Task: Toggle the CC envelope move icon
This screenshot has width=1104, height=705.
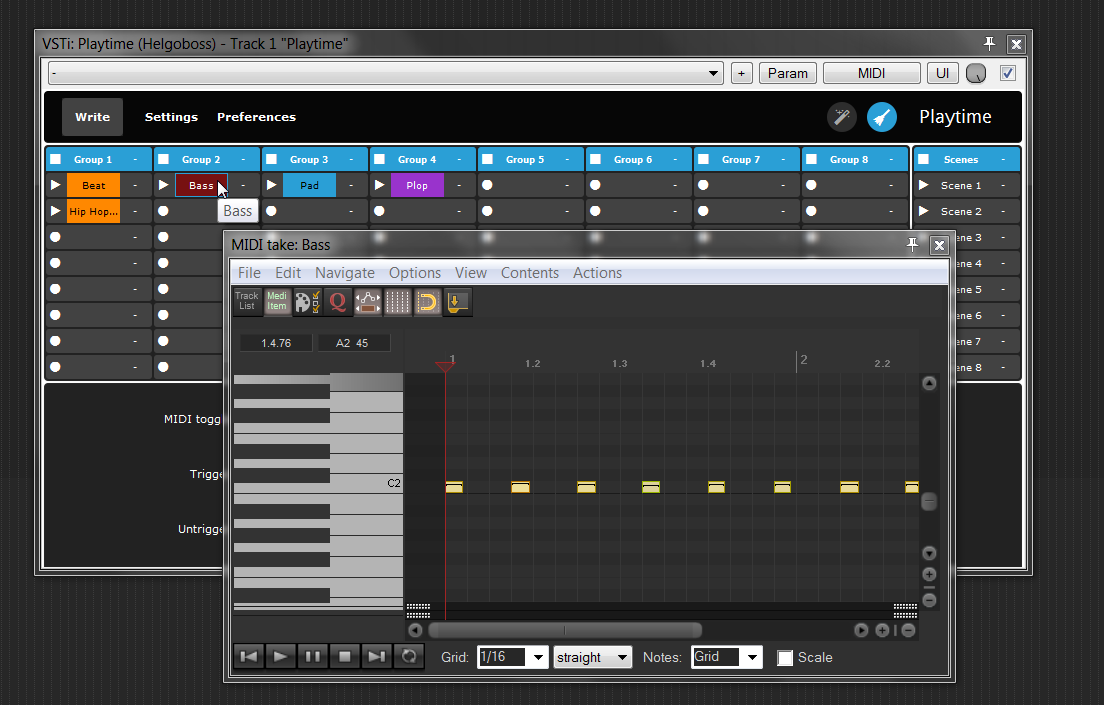Action: pos(368,302)
